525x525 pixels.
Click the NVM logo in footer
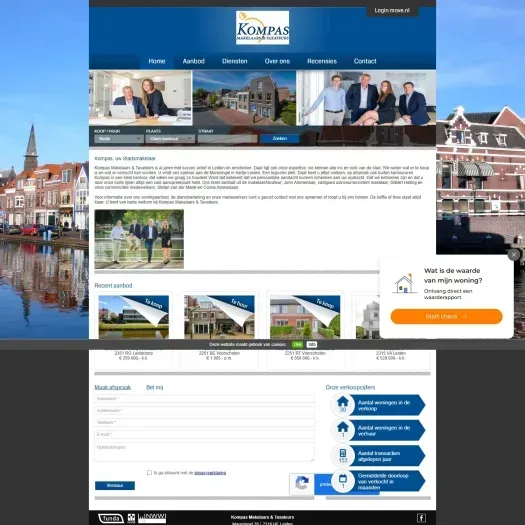click(x=131, y=518)
